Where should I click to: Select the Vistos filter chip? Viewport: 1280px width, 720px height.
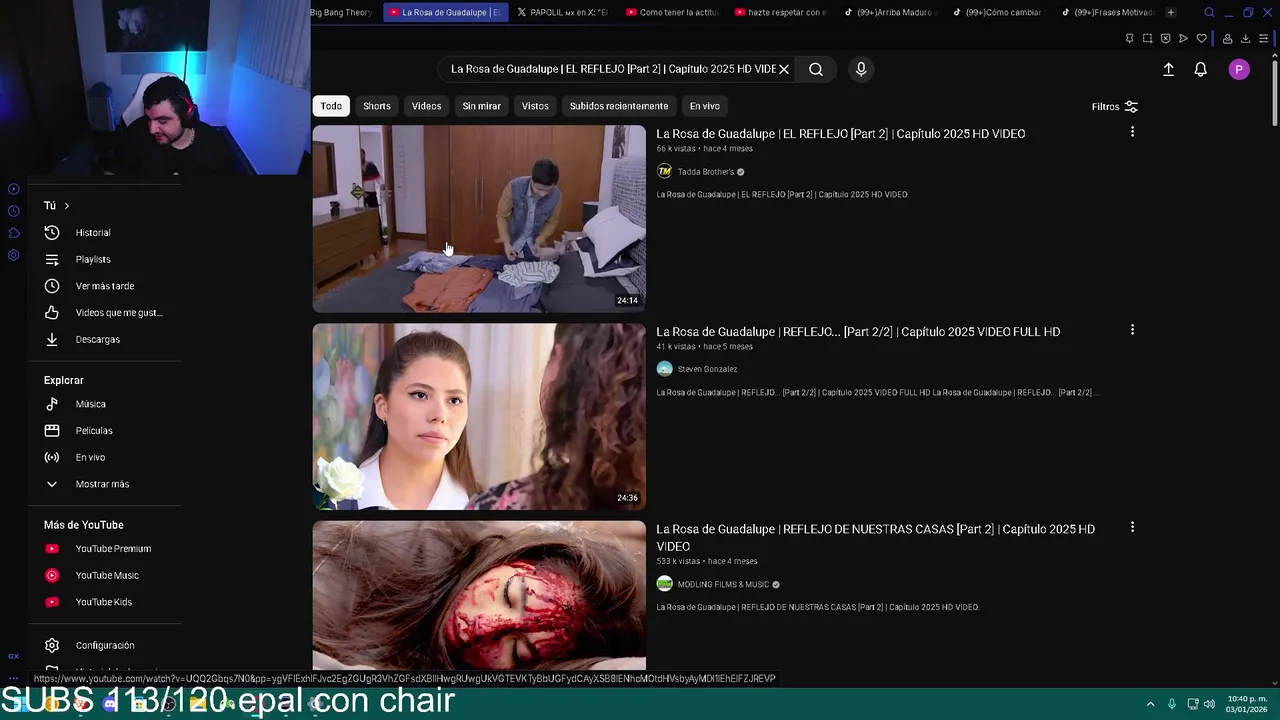[x=535, y=106]
